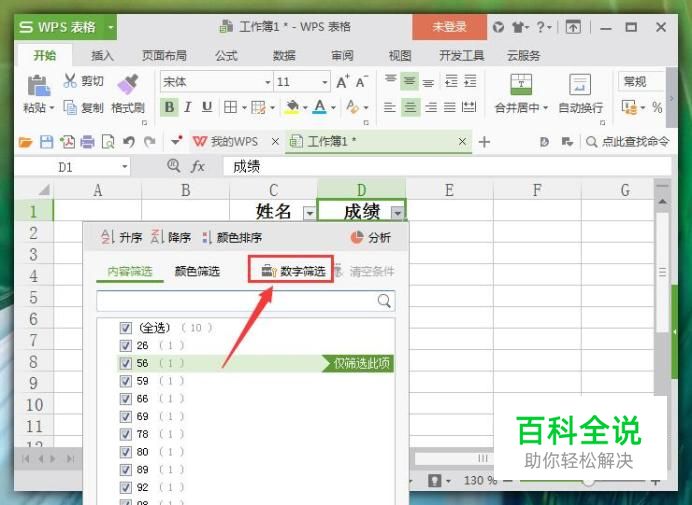This screenshot has height=505, width=692.
Task: Click the print preview icon
Action: pos(108,142)
